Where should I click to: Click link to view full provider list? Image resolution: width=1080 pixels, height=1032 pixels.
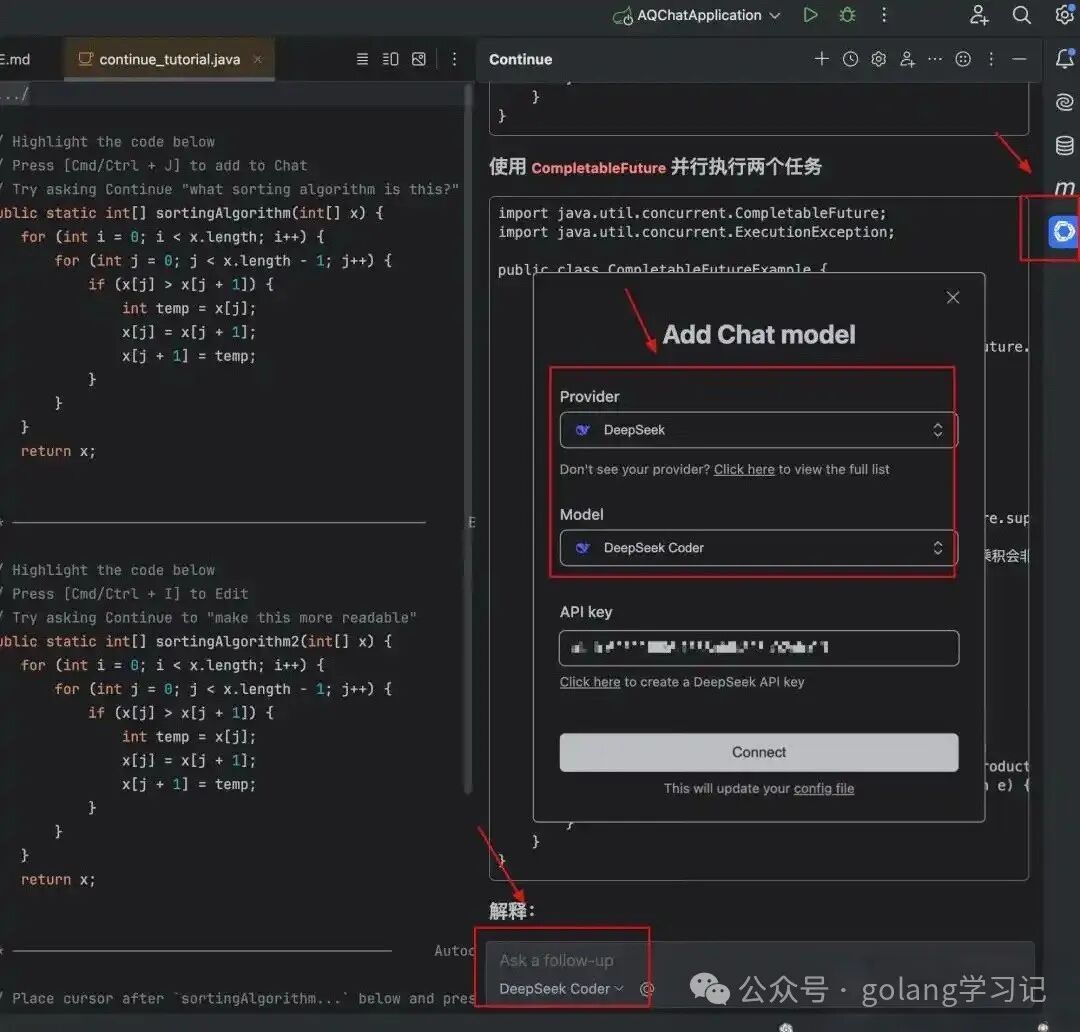[x=744, y=469]
